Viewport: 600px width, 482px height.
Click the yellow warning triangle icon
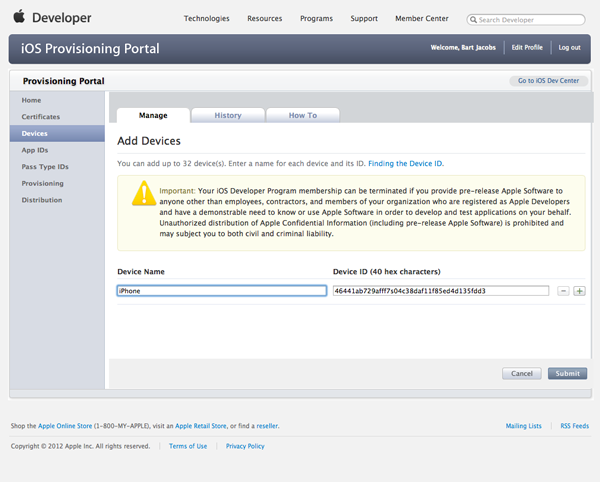pyautogui.click(x=144, y=193)
